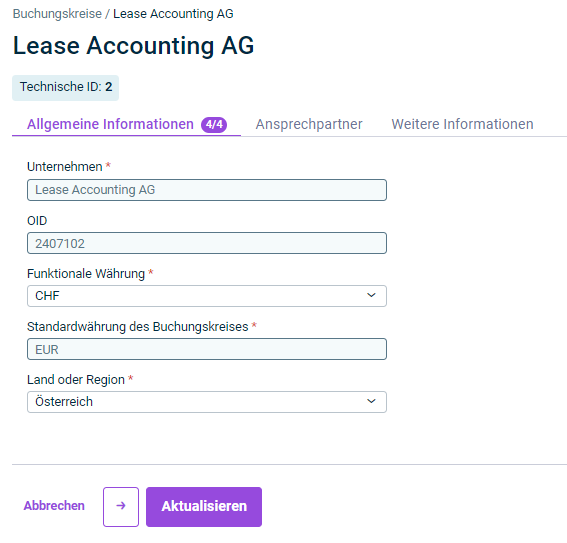The height and width of the screenshot is (543, 567).
Task: Click the right arrow next-step button
Action: (121, 506)
